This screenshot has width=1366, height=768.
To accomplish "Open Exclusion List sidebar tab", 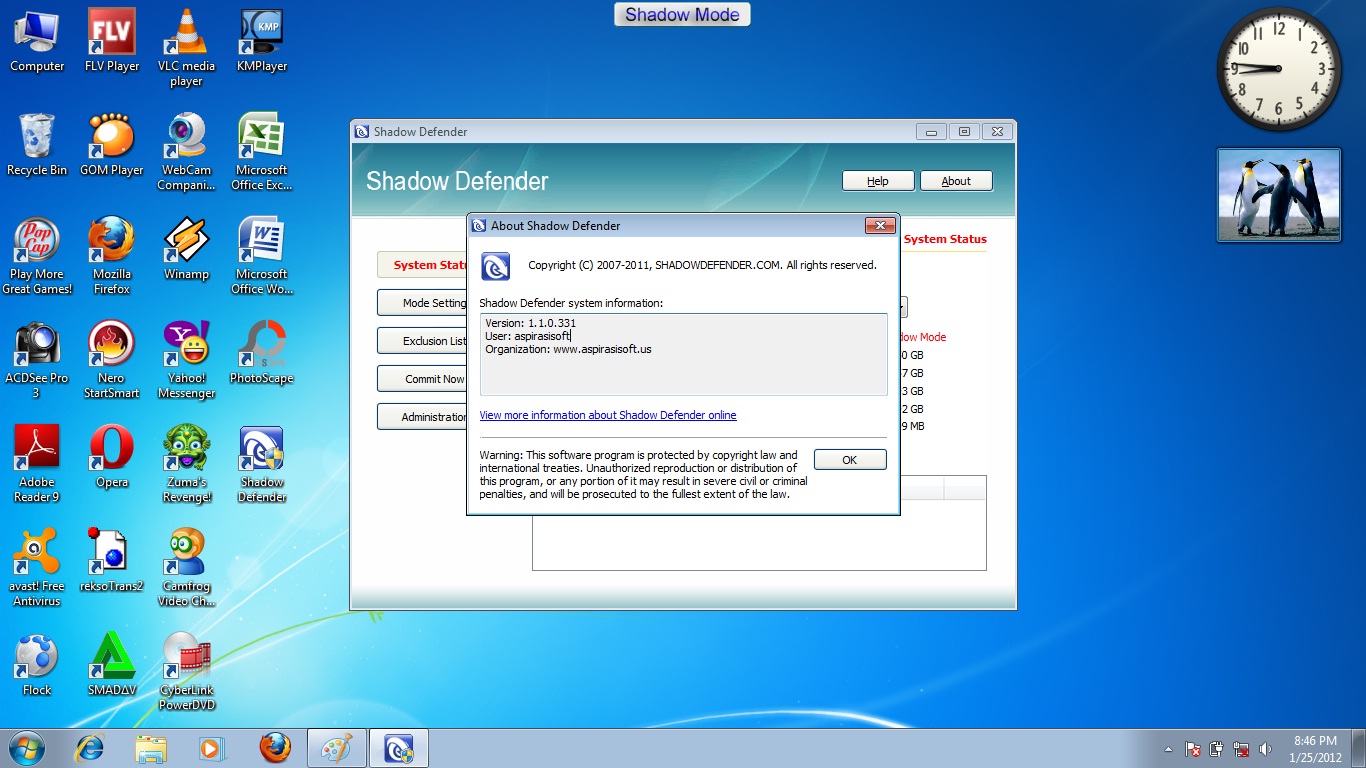I will click(x=422, y=341).
